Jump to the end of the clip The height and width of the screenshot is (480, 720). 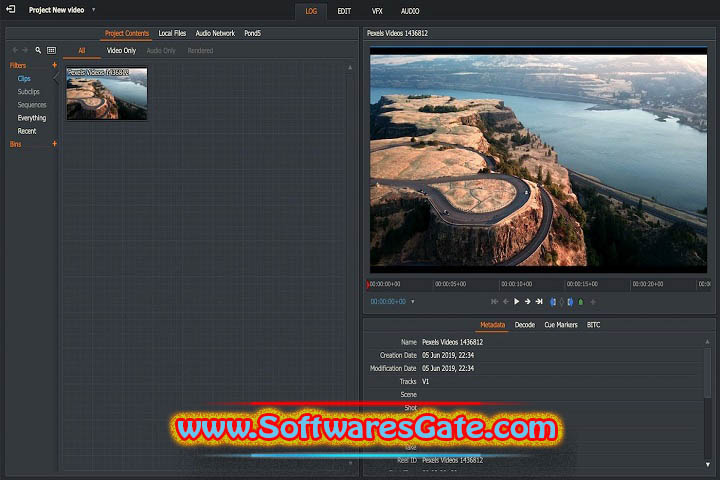click(x=539, y=302)
